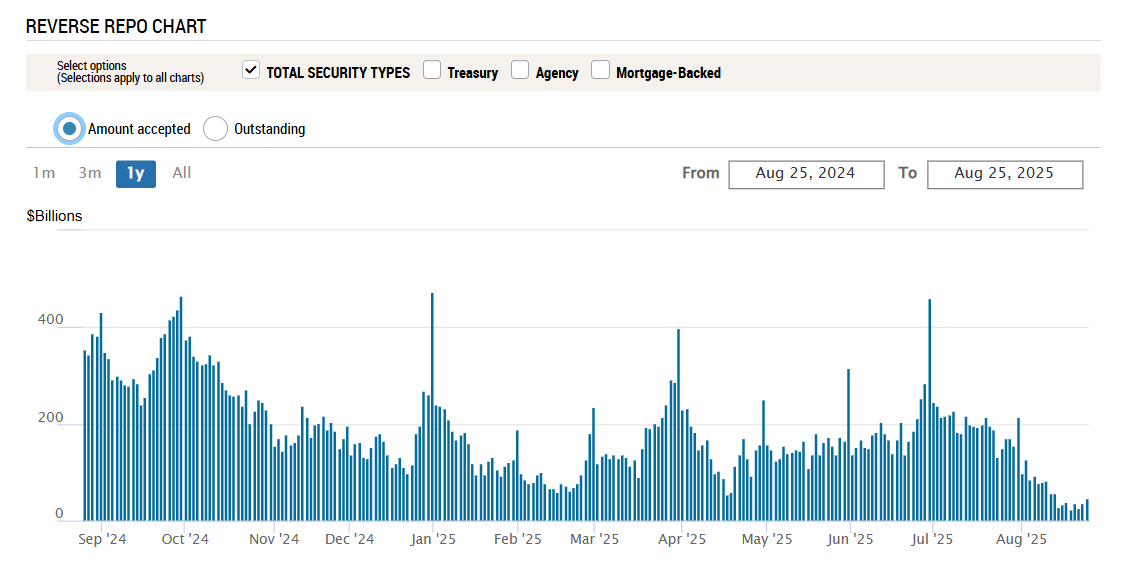Select the 1y range button

click(x=136, y=174)
